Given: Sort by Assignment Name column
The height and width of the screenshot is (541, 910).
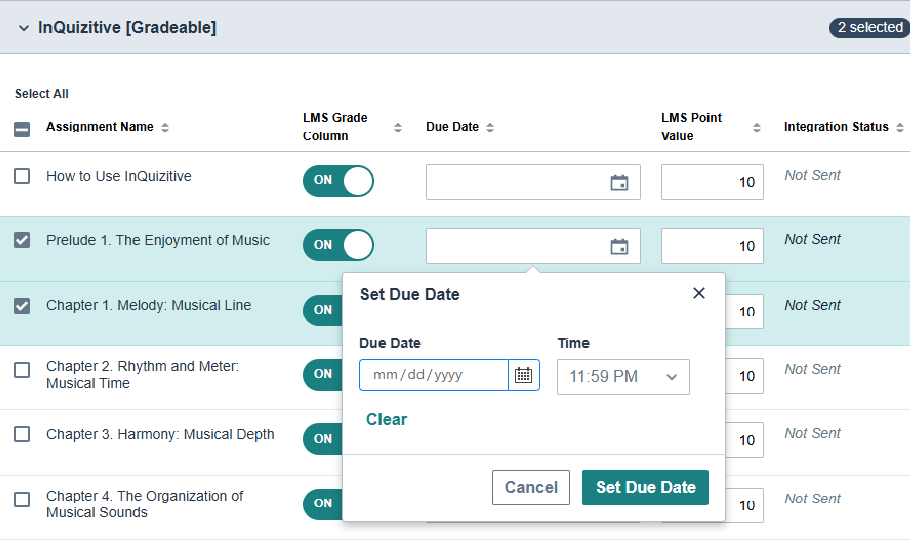Looking at the screenshot, I should tap(165, 128).
